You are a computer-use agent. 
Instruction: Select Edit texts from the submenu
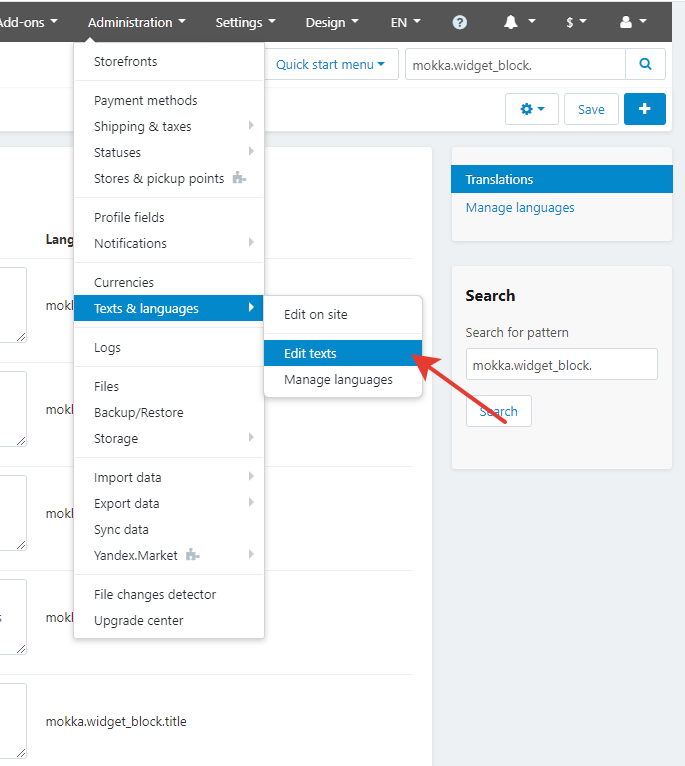(x=311, y=354)
